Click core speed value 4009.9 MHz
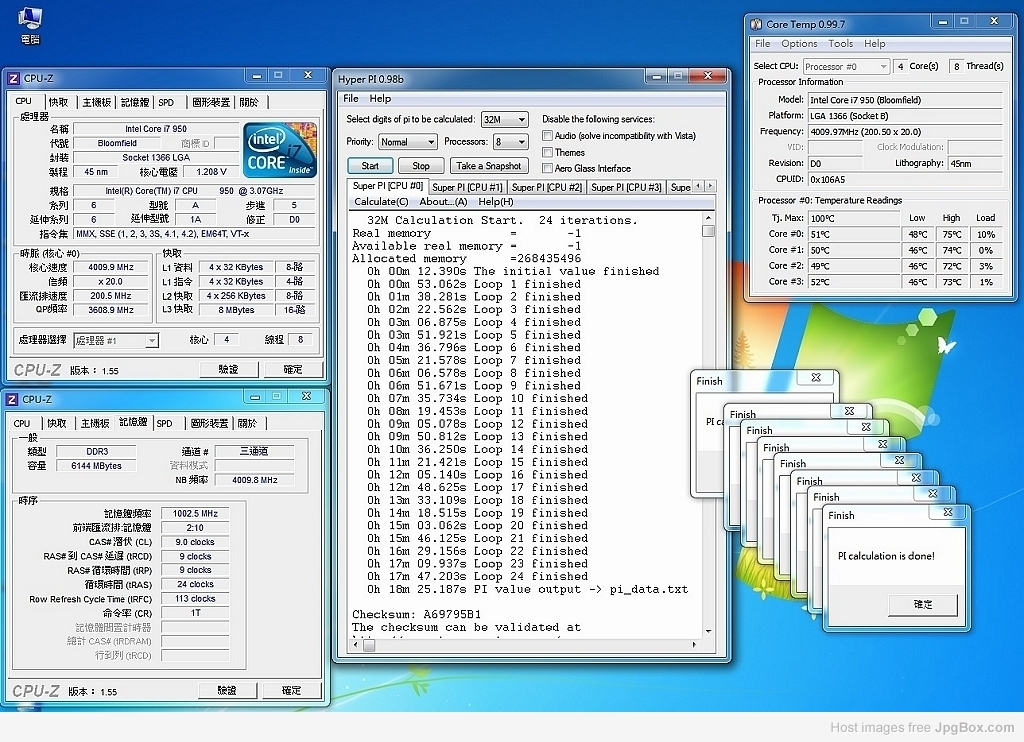The image size is (1024, 742). tap(112, 267)
